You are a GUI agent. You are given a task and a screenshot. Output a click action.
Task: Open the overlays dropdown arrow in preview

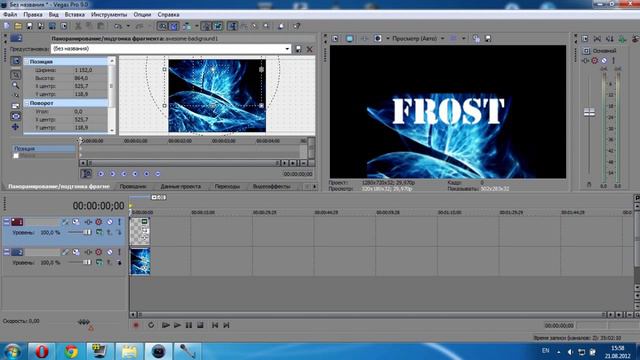[x=464, y=38]
